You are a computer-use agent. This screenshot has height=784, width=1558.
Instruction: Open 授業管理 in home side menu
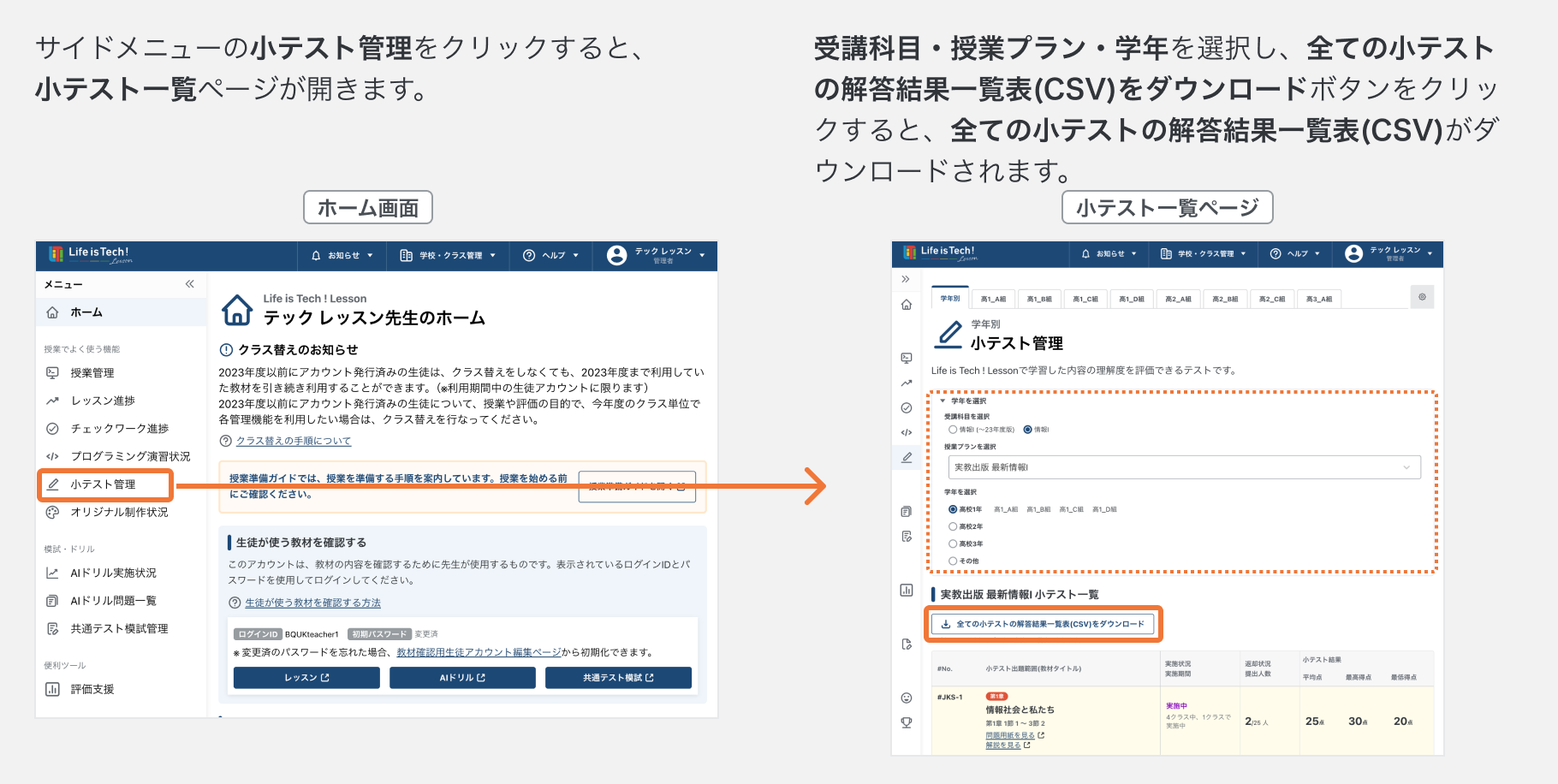pos(122,372)
